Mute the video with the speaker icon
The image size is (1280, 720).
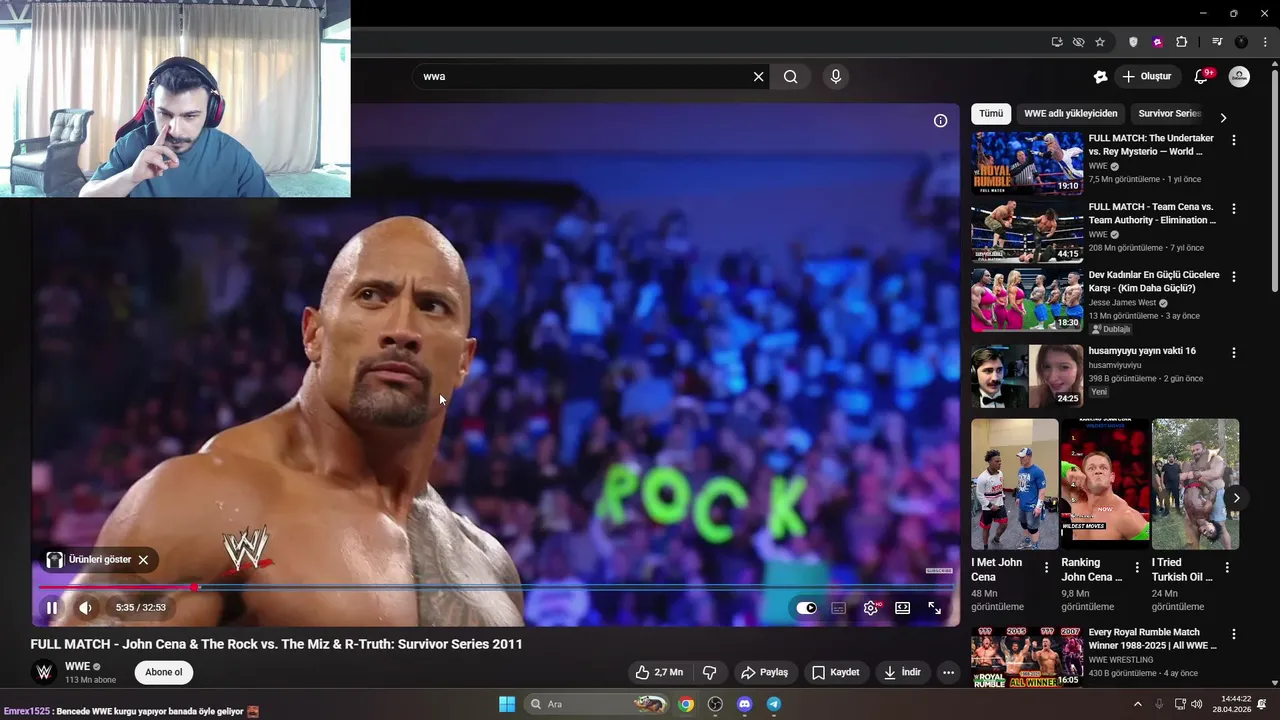(85, 607)
